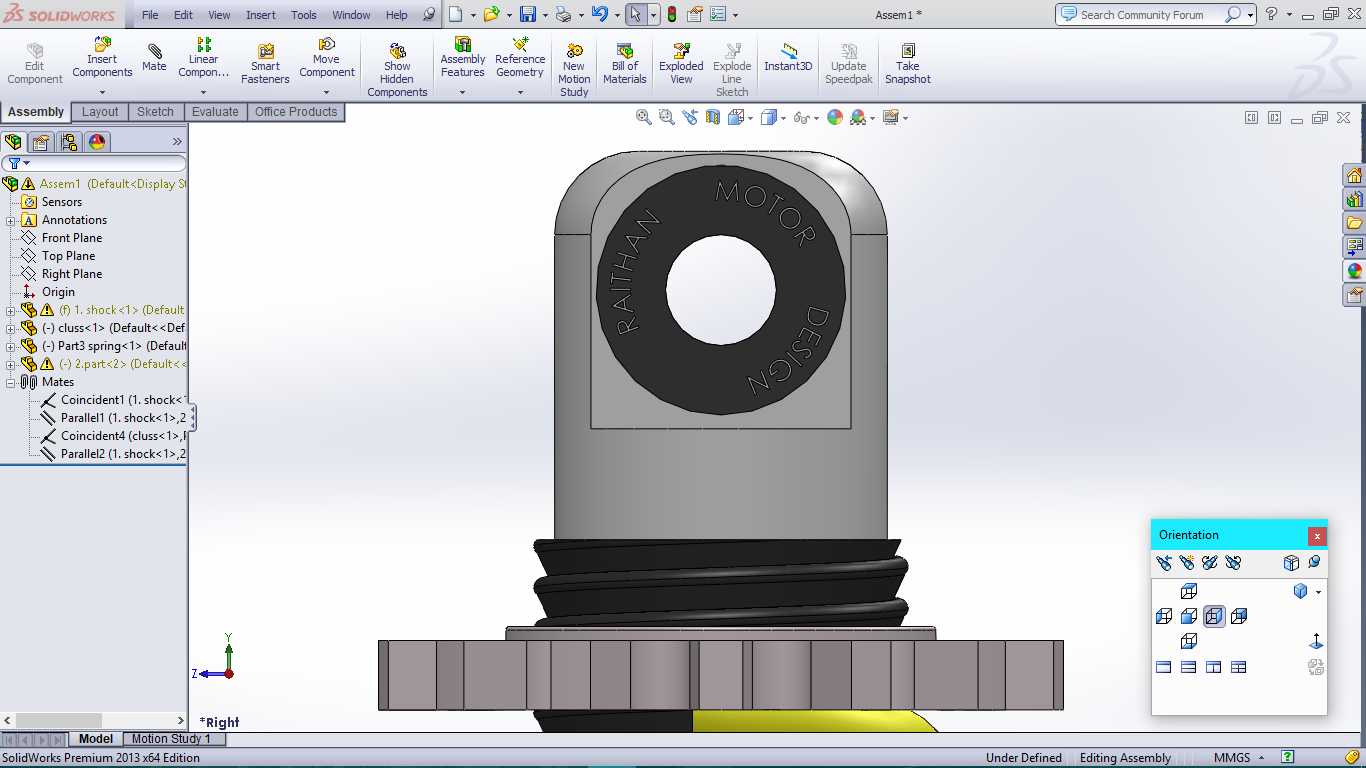Click Update Standard Views in Orientation dialog
The height and width of the screenshot is (768, 1366).
pyautogui.click(x=1210, y=563)
